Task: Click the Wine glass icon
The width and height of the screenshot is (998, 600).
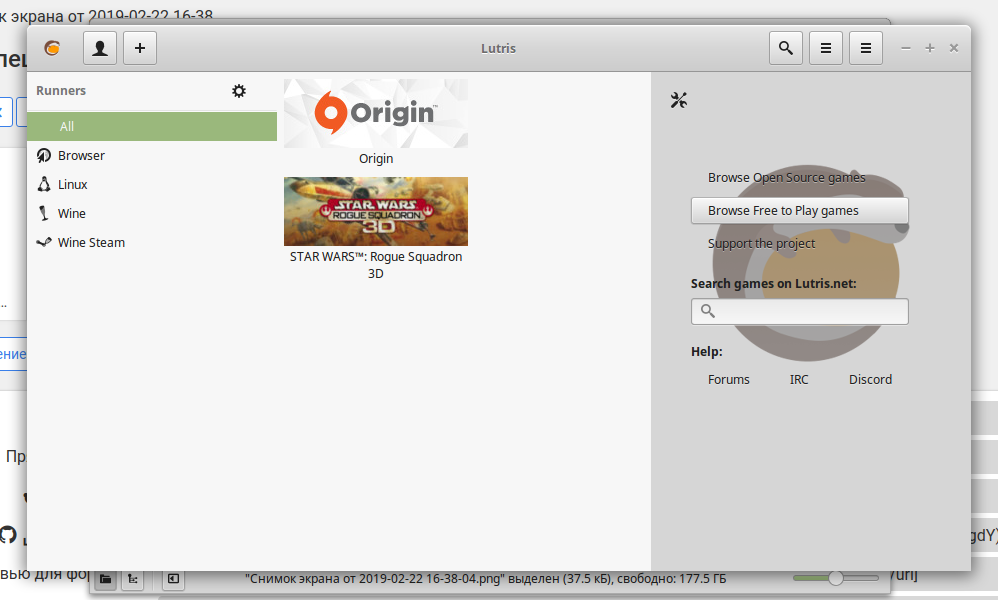Action: pyautogui.click(x=44, y=213)
